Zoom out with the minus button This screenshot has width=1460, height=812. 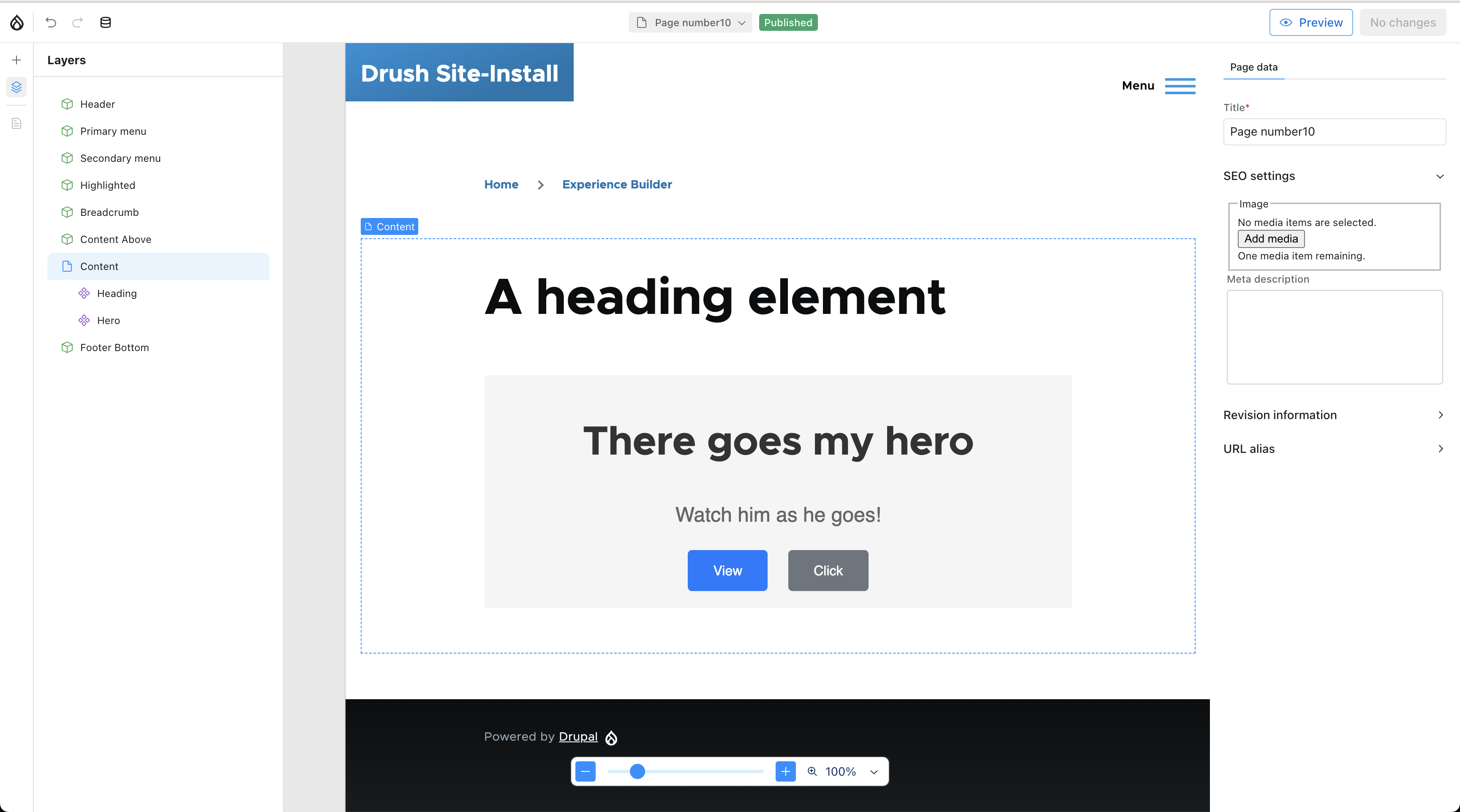[x=586, y=772]
